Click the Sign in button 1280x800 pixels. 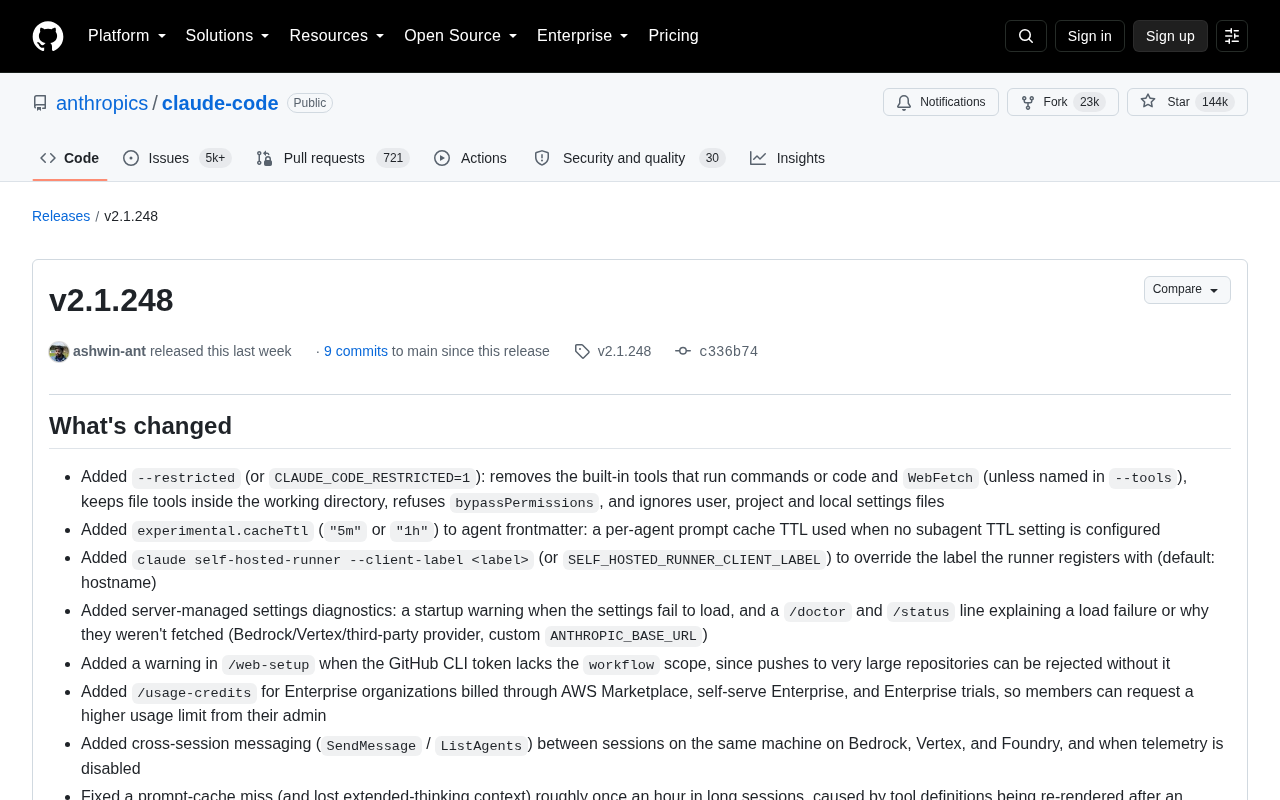(1090, 36)
